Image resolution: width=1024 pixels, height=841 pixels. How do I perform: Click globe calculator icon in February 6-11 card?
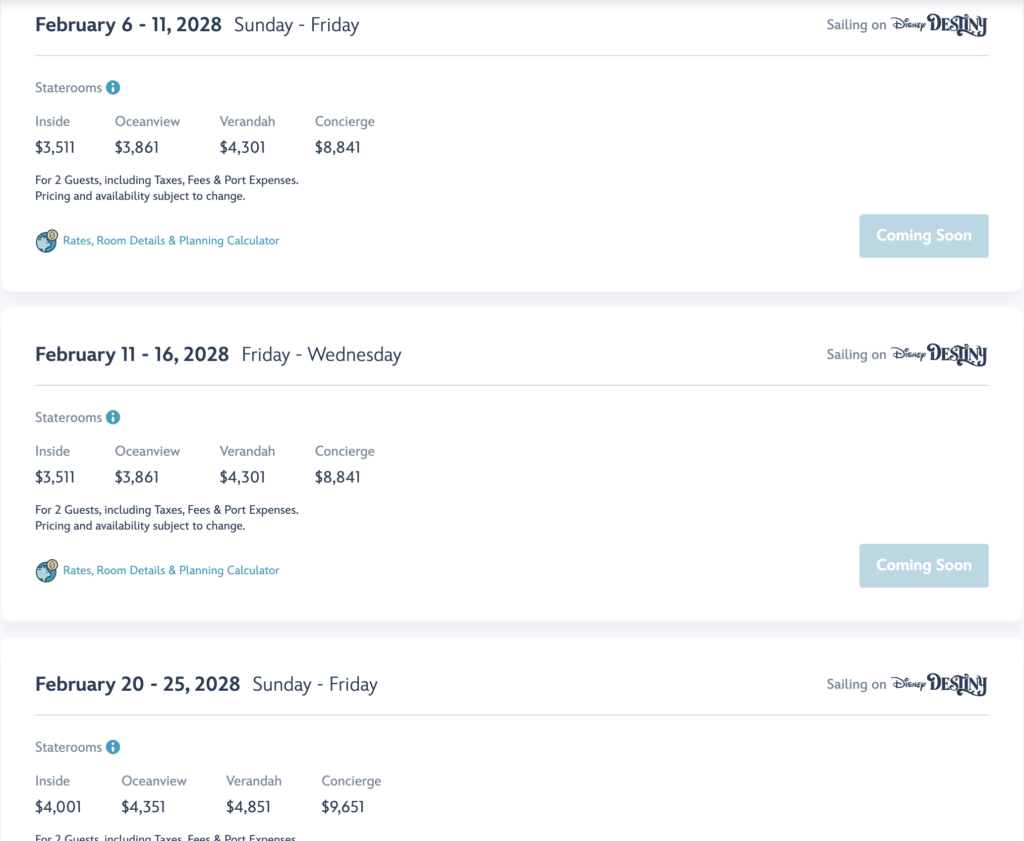tap(46, 241)
